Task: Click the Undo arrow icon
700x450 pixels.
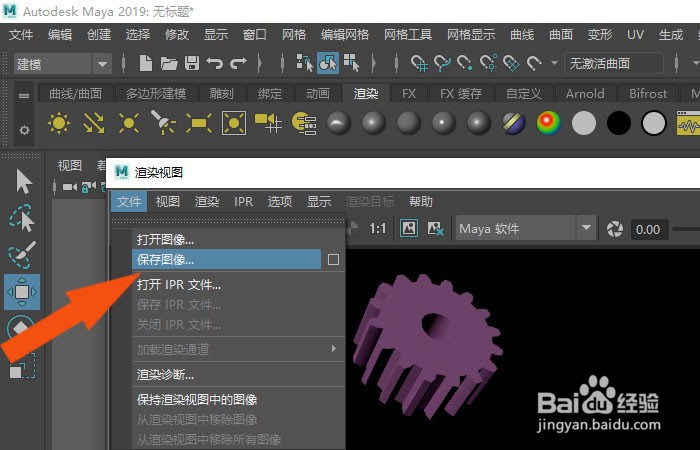Action: pyautogui.click(x=215, y=63)
